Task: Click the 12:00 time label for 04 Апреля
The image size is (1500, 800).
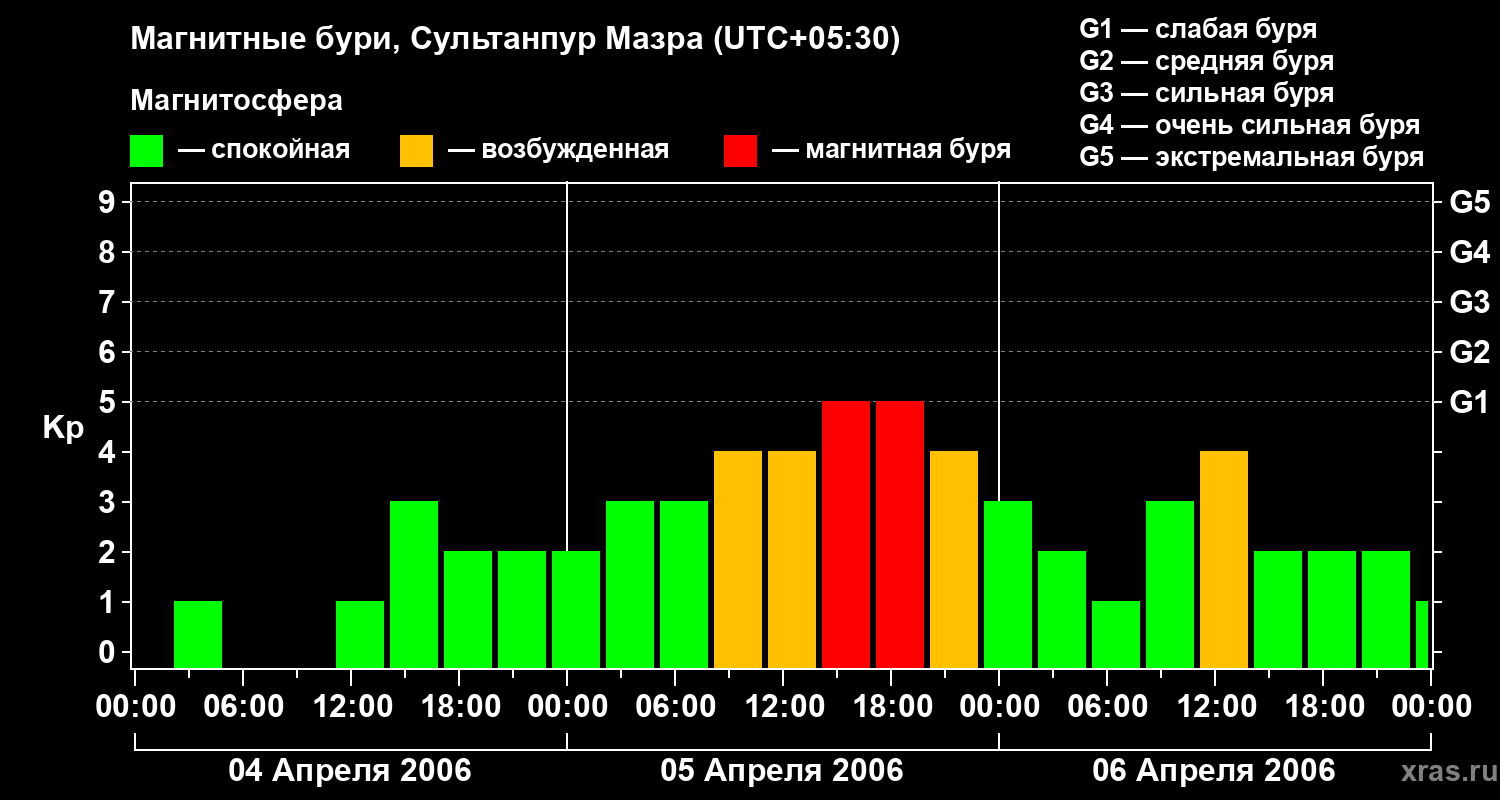Action: 351,707
